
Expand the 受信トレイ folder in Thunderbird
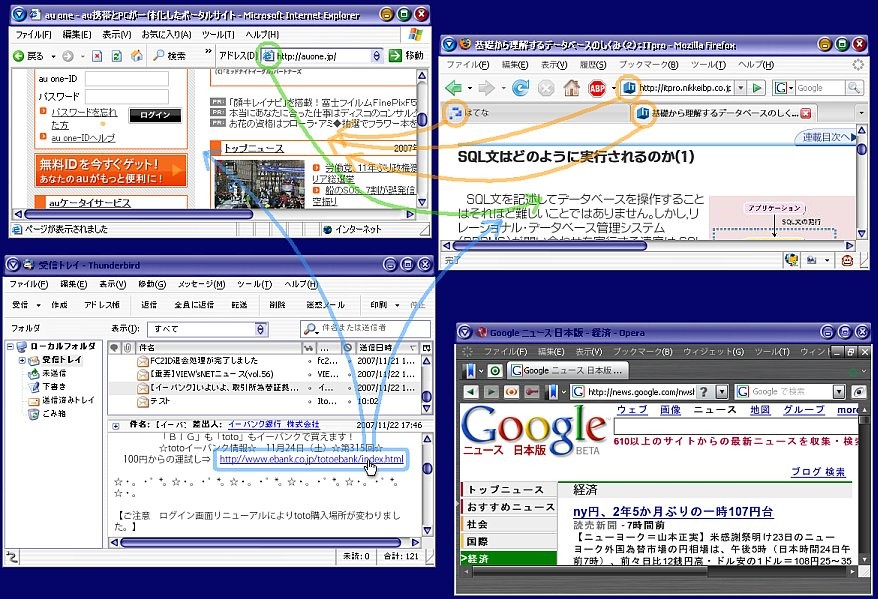point(22,360)
